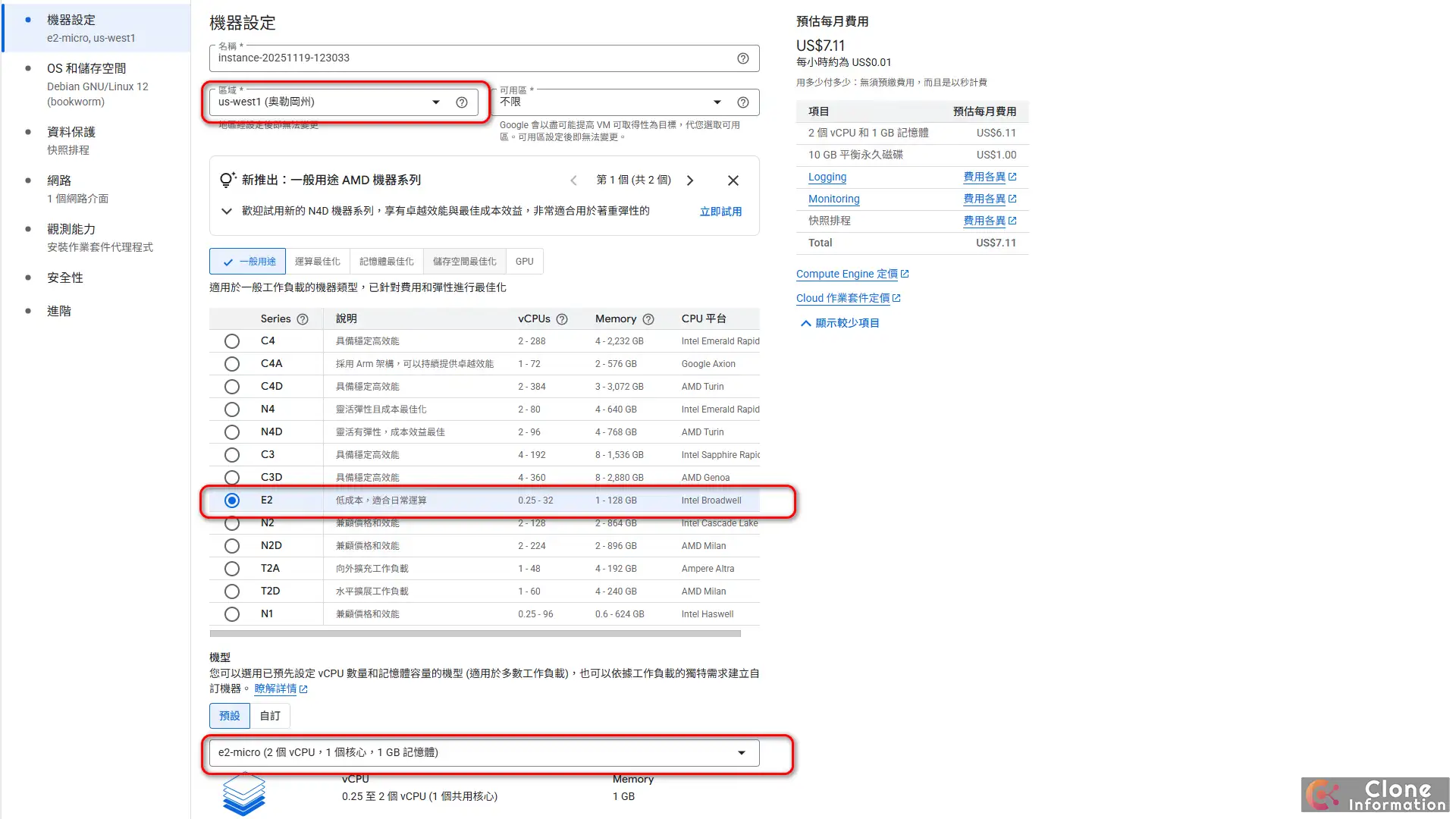Select the T2D series radio button
This screenshot has width=1456, height=819.
pyautogui.click(x=232, y=591)
